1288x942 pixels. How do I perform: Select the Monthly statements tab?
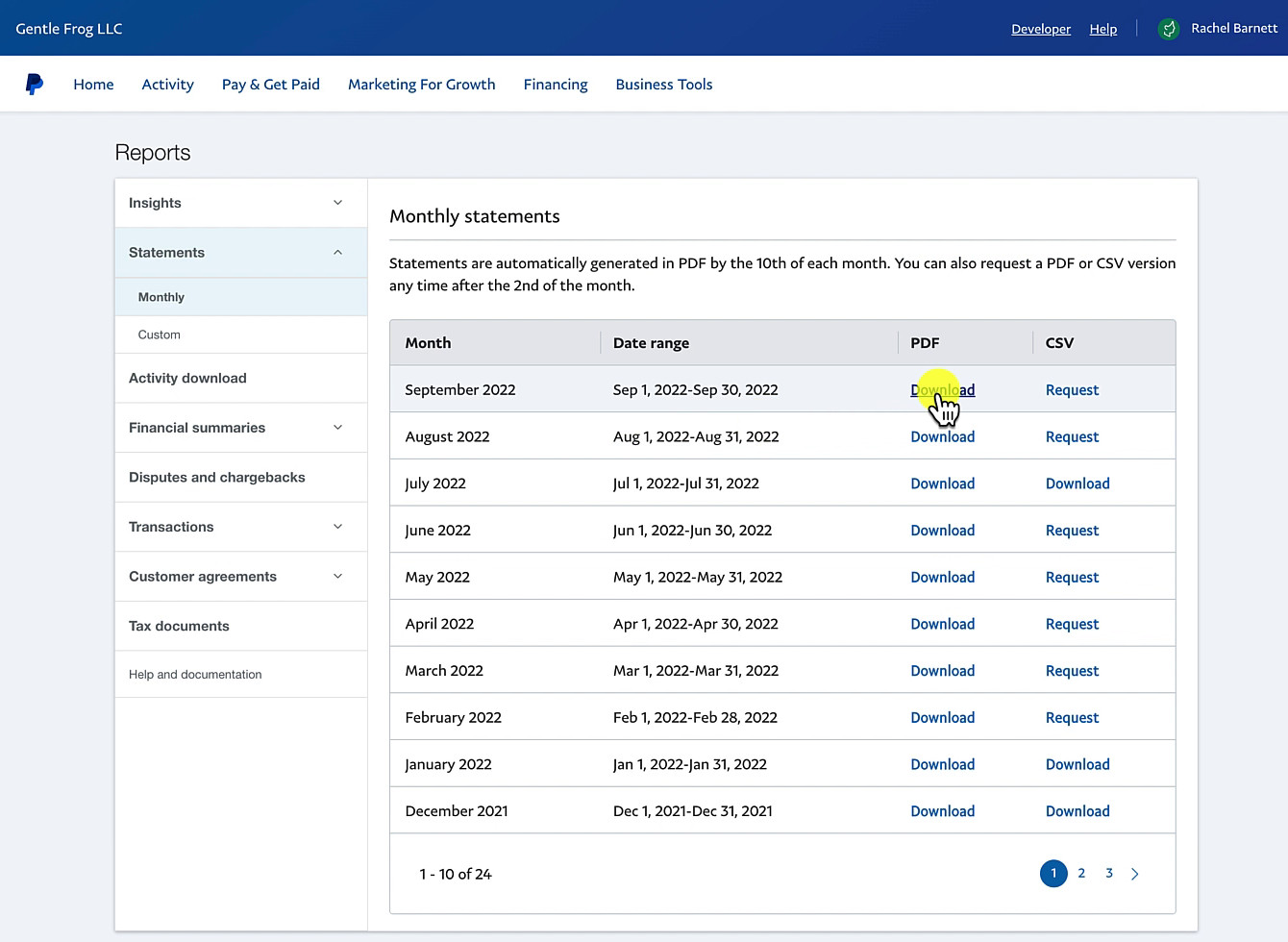pos(161,297)
